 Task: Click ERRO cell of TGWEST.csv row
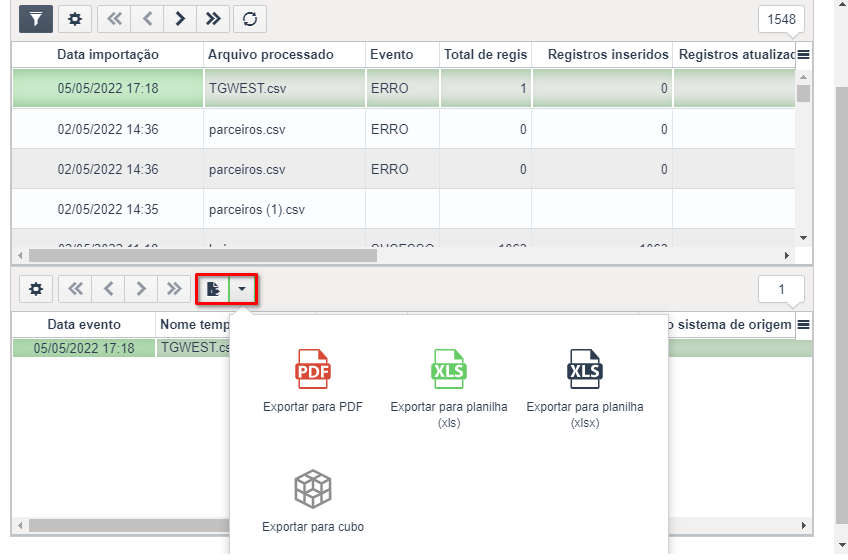pyautogui.click(x=402, y=88)
